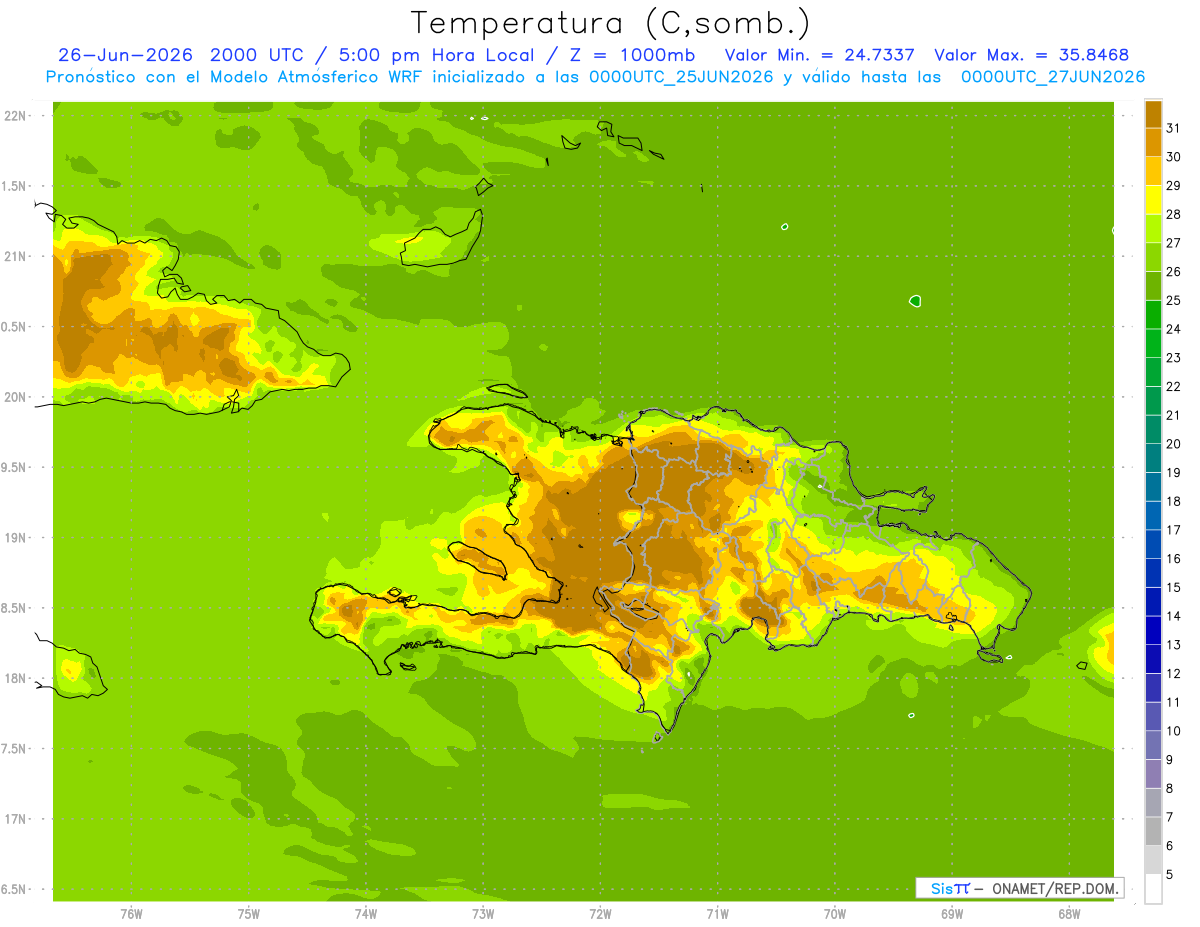Click the '71W' longitude axis label
The width and height of the screenshot is (1200, 927).
pyautogui.click(x=717, y=914)
